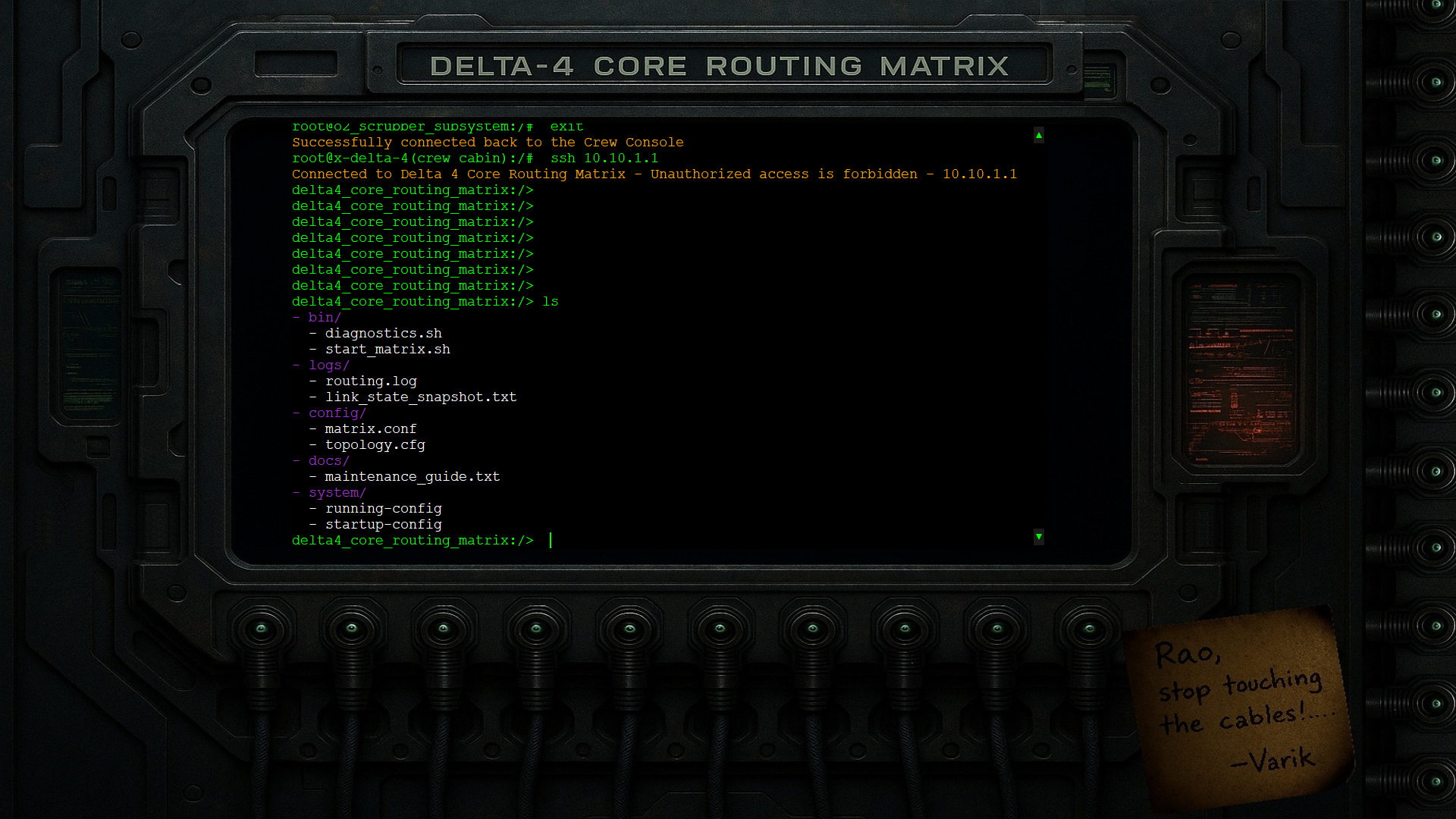
Task: Click the green scroll-down arrow
Action: pyautogui.click(x=1038, y=536)
